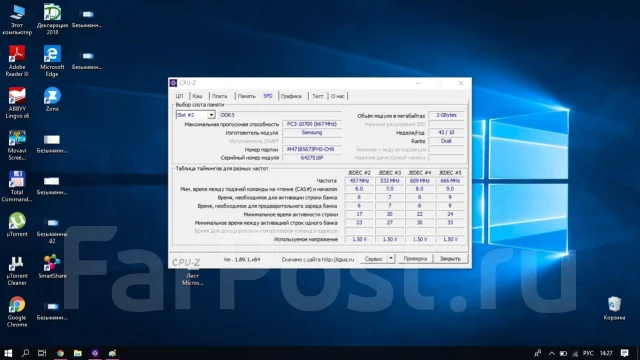Switch to Chrome on the taskbar

click(x=60, y=353)
